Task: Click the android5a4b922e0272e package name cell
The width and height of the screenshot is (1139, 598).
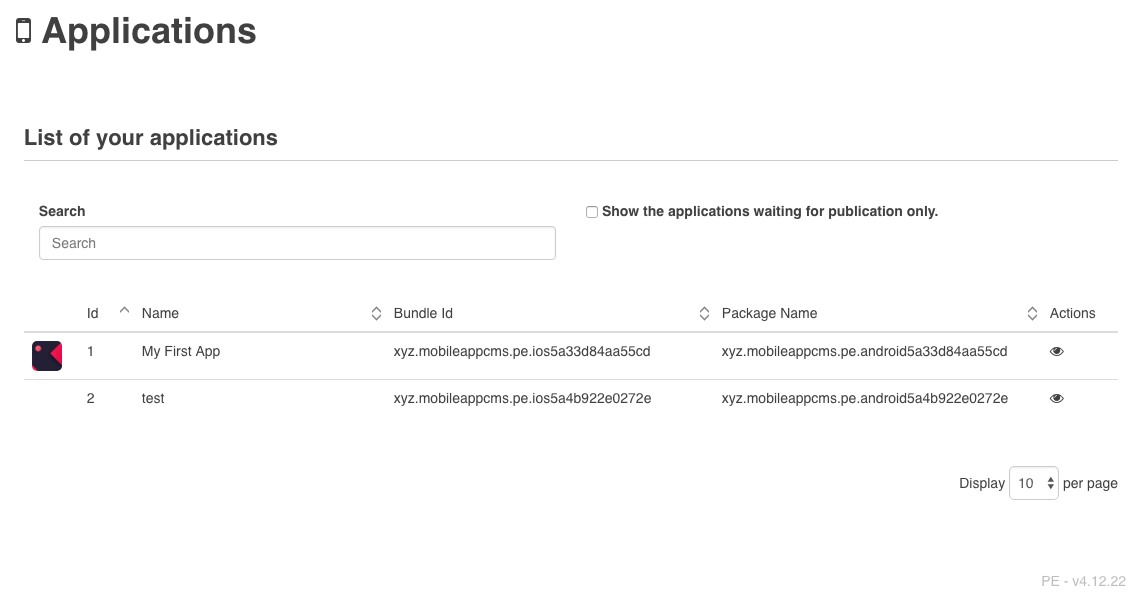Action: tap(864, 399)
